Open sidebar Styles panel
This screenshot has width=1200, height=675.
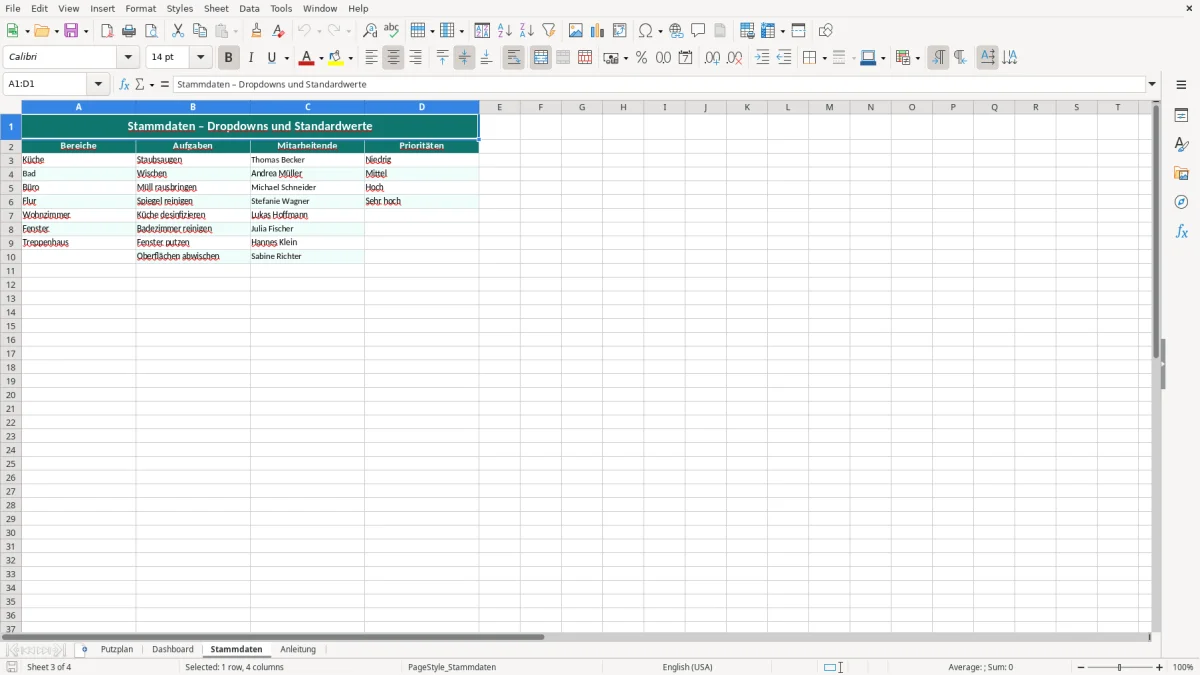coord(1181,145)
